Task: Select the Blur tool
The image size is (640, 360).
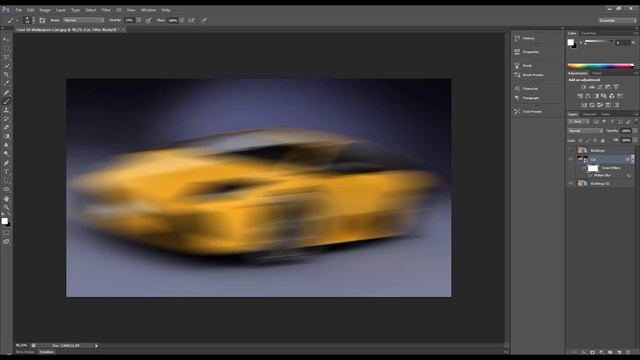Action: (x=6, y=145)
